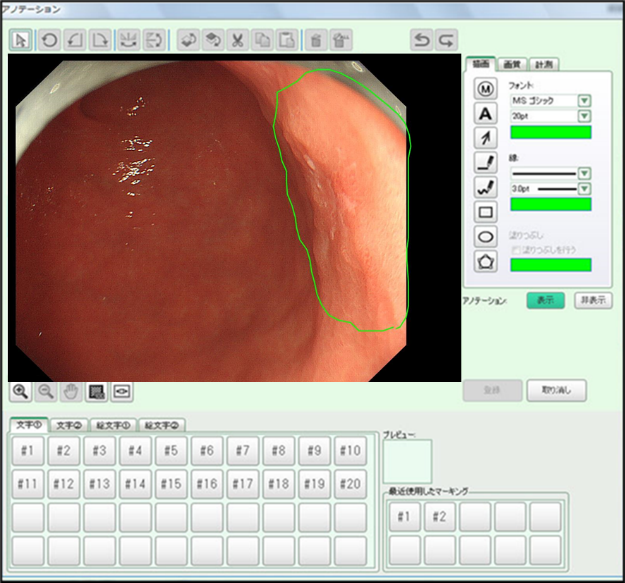Image resolution: width=625 pixels, height=583 pixels.
Task: Click the green font color swatch
Action: pyautogui.click(x=550, y=132)
